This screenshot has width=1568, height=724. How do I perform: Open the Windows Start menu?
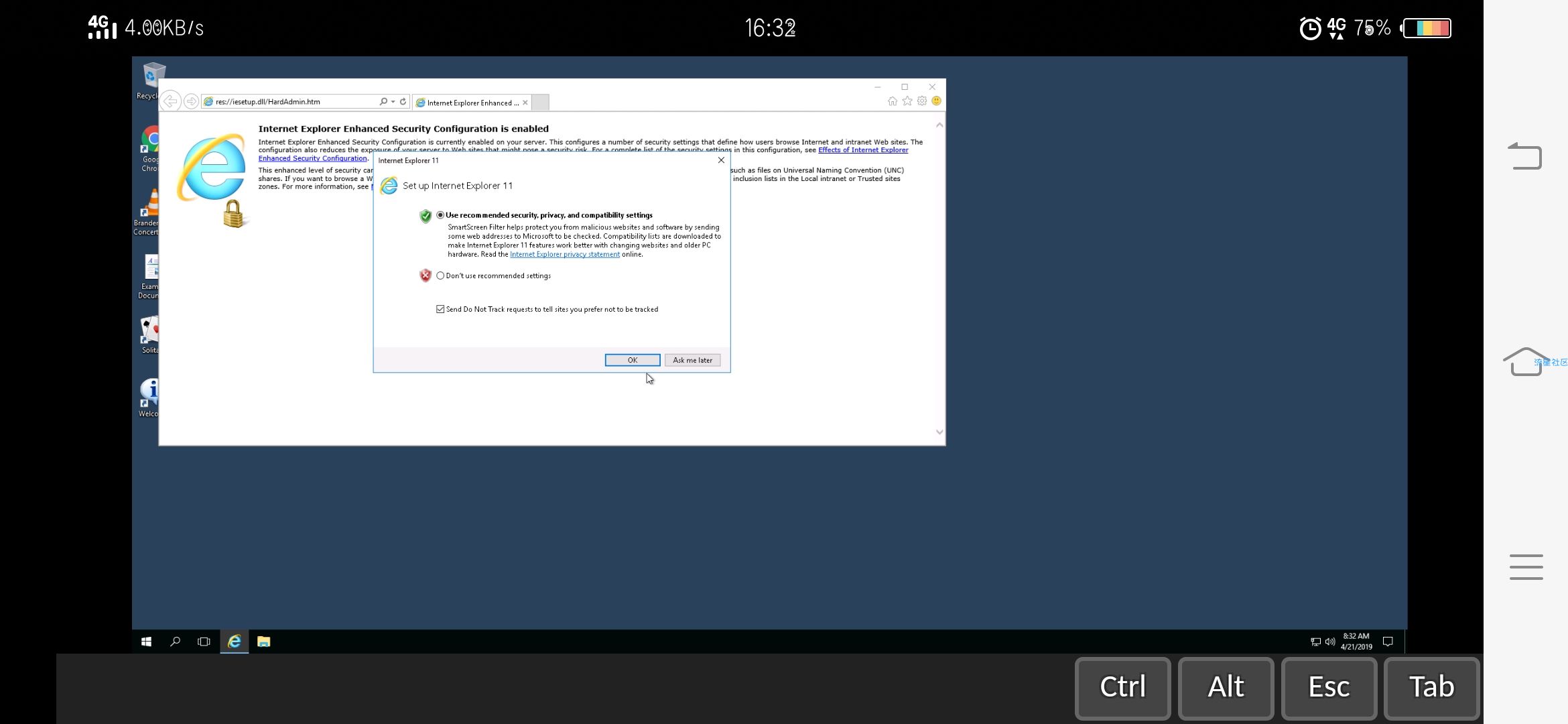pos(146,642)
